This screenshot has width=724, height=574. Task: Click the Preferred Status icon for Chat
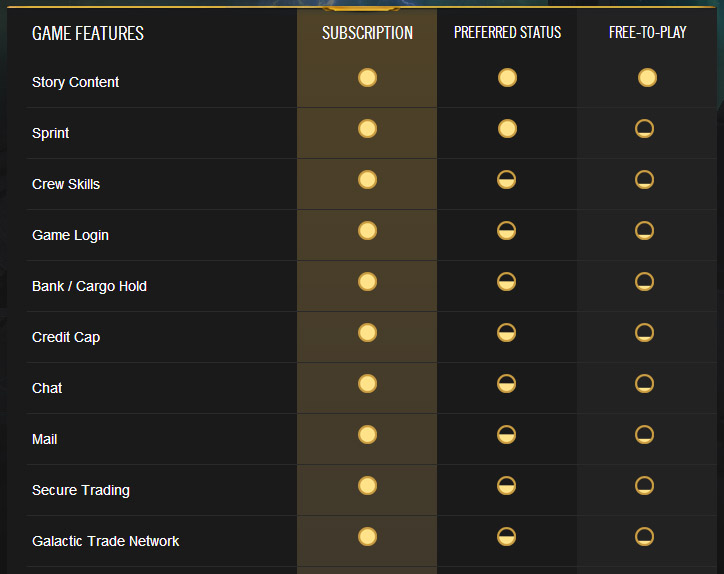pyautogui.click(x=507, y=384)
